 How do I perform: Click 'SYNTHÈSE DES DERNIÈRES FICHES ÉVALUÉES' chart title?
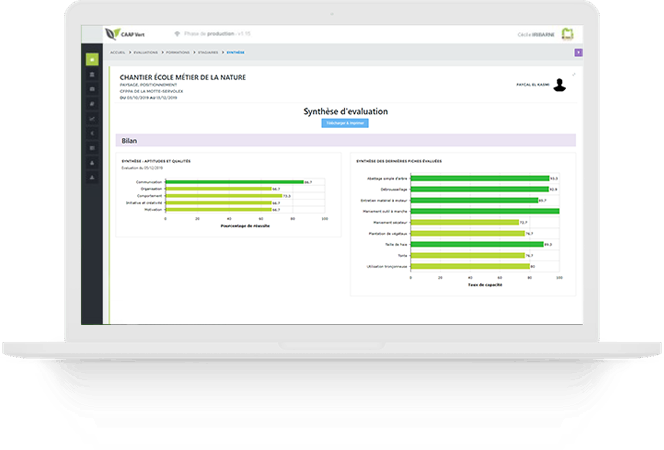point(399,161)
